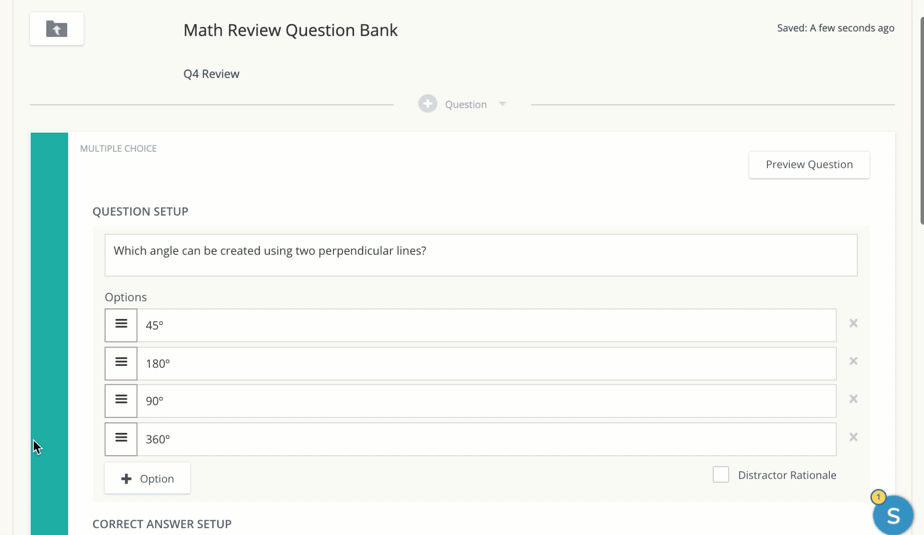Expand the Question type dropdown arrow
Viewport: 924px width, 535px height.
(x=503, y=104)
